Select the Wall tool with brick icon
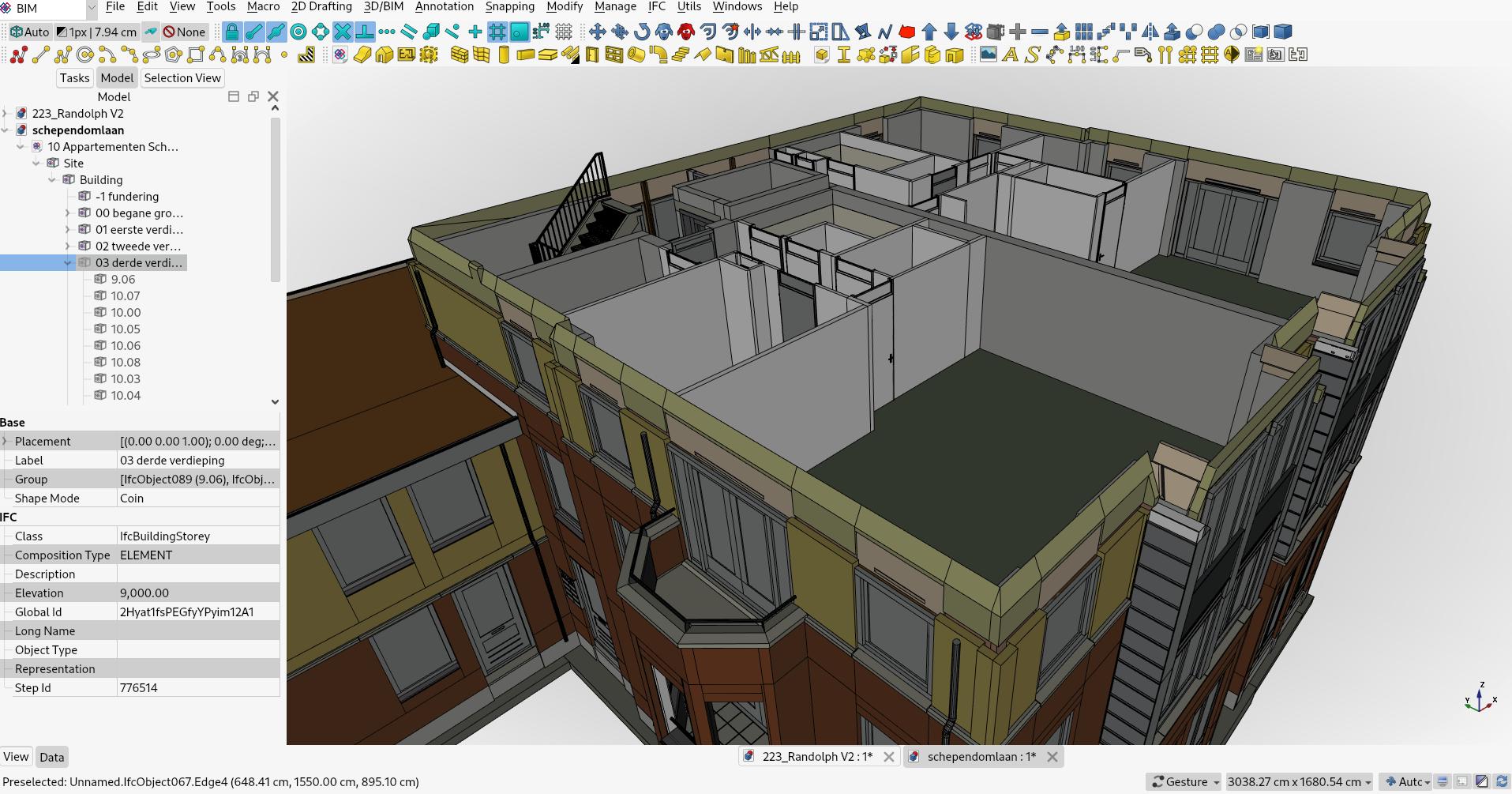1512x794 pixels. (459, 55)
